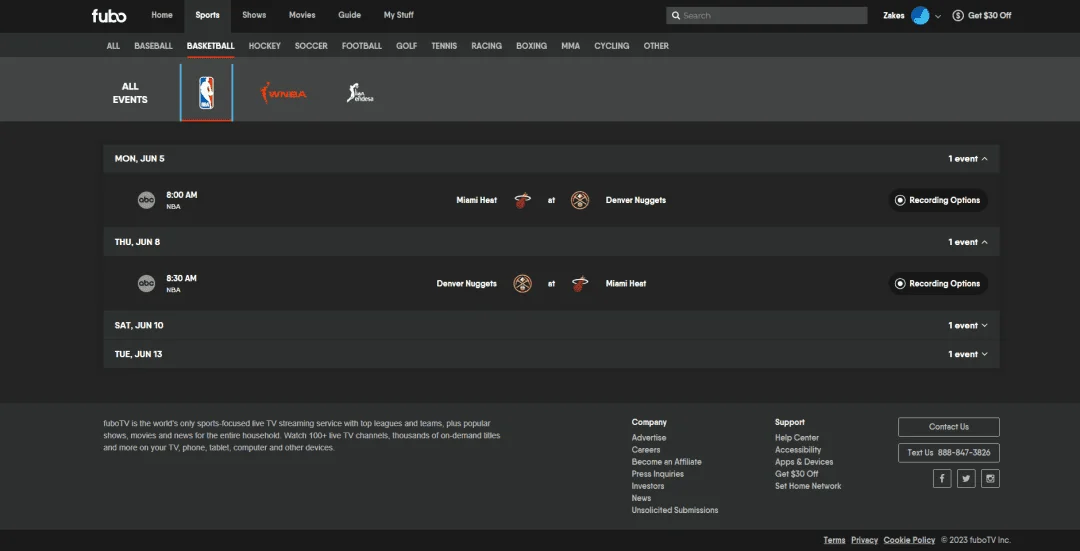The height and width of the screenshot is (551, 1080).
Task: Open the Advertise footer link
Action: click(649, 438)
